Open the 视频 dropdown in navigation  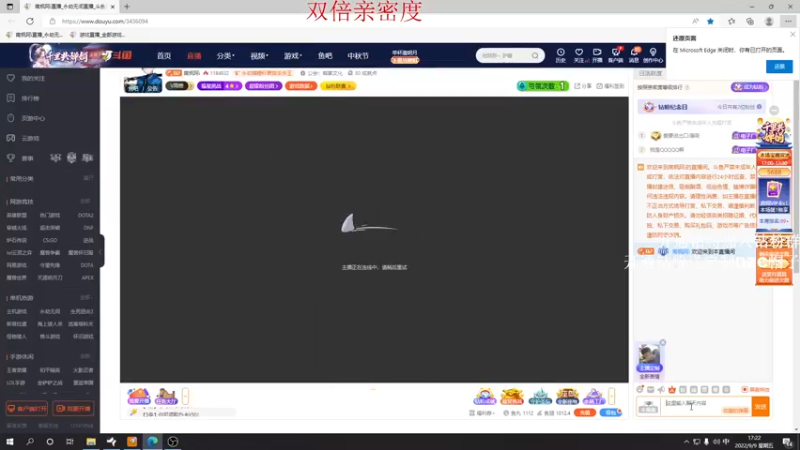tap(259, 56)
